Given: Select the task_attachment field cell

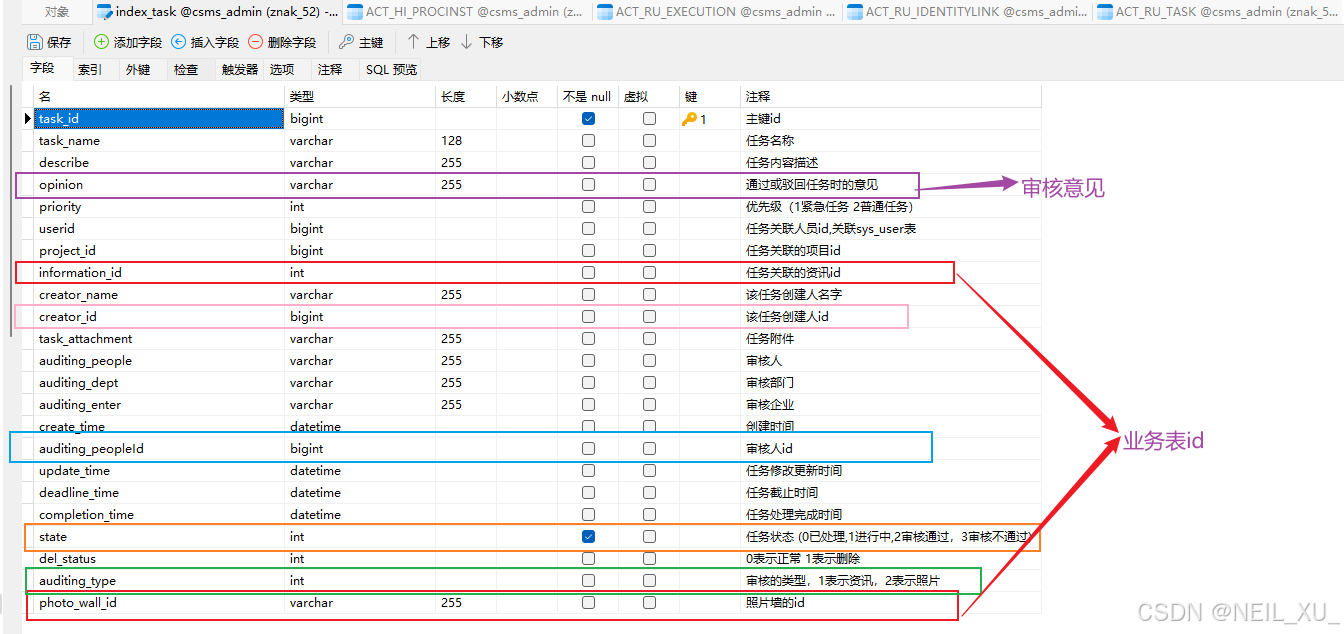Looking at the screenshot, I should click(159, 338).
